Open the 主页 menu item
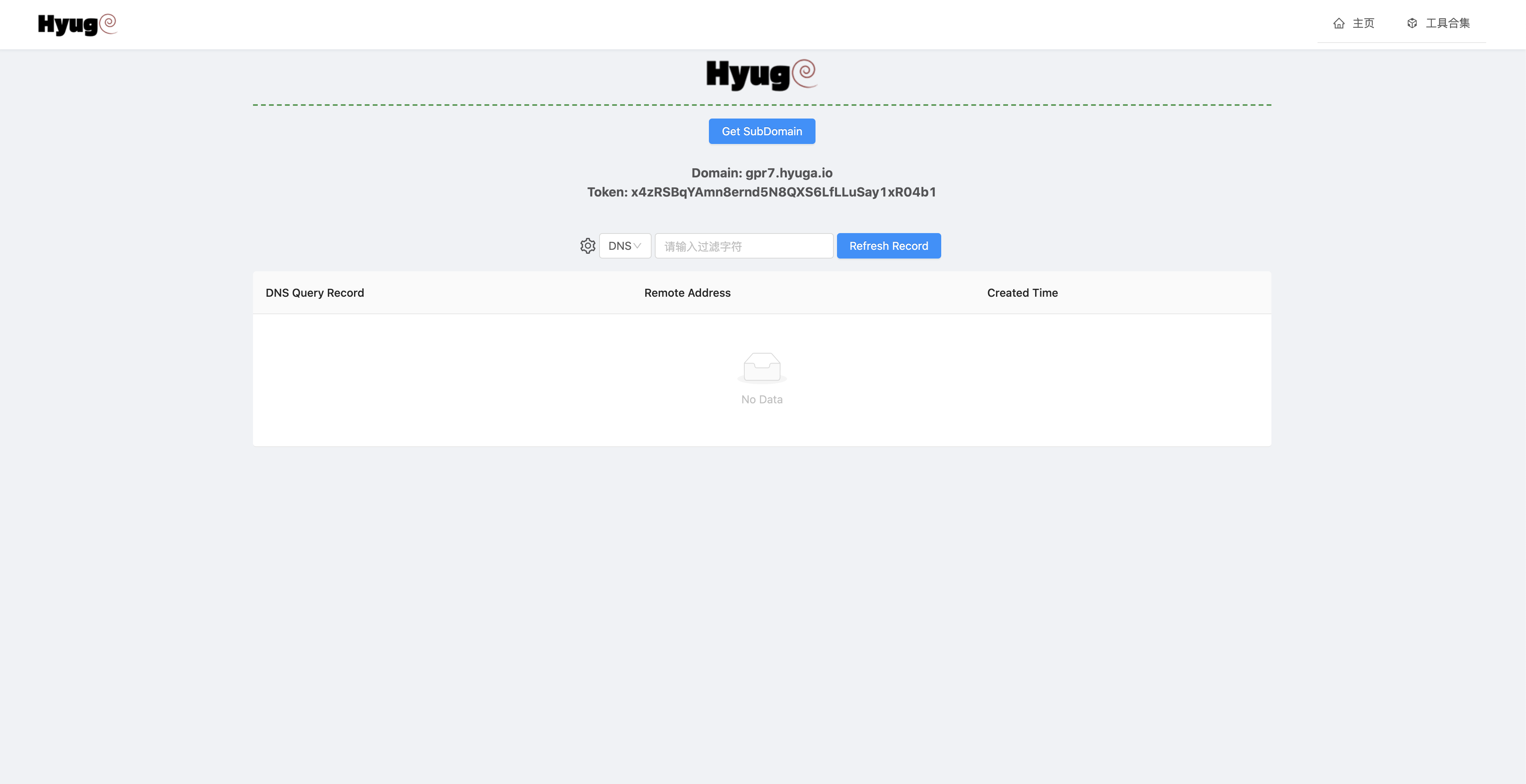Screen dimensions: 1526x784 point(1362,23)
